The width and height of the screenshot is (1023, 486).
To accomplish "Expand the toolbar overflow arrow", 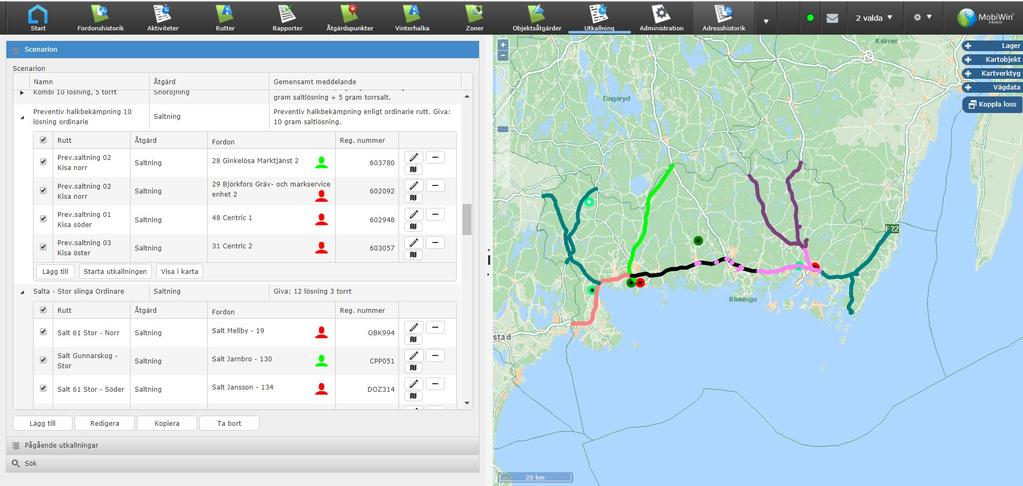I will point(766,21).
